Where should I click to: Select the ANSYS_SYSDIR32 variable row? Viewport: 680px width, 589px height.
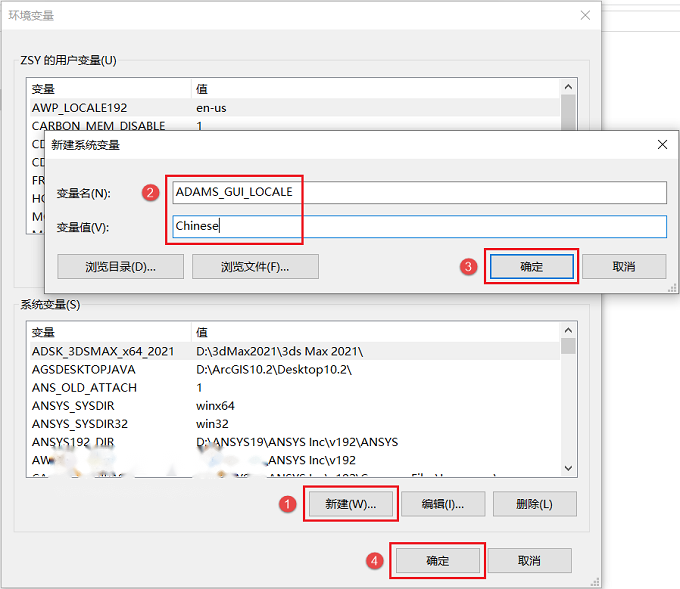point(294,424)
